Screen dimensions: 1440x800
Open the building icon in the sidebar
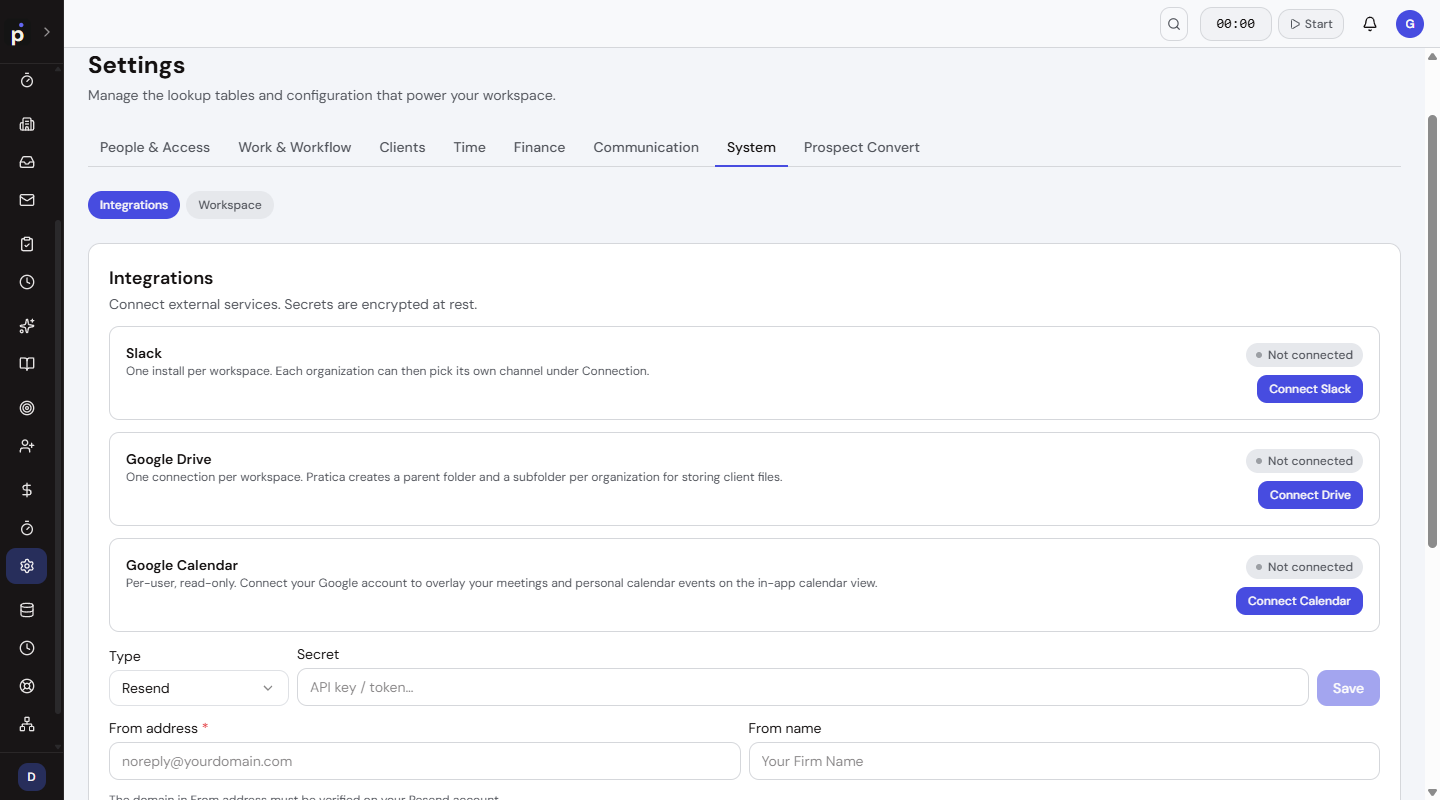27,124
